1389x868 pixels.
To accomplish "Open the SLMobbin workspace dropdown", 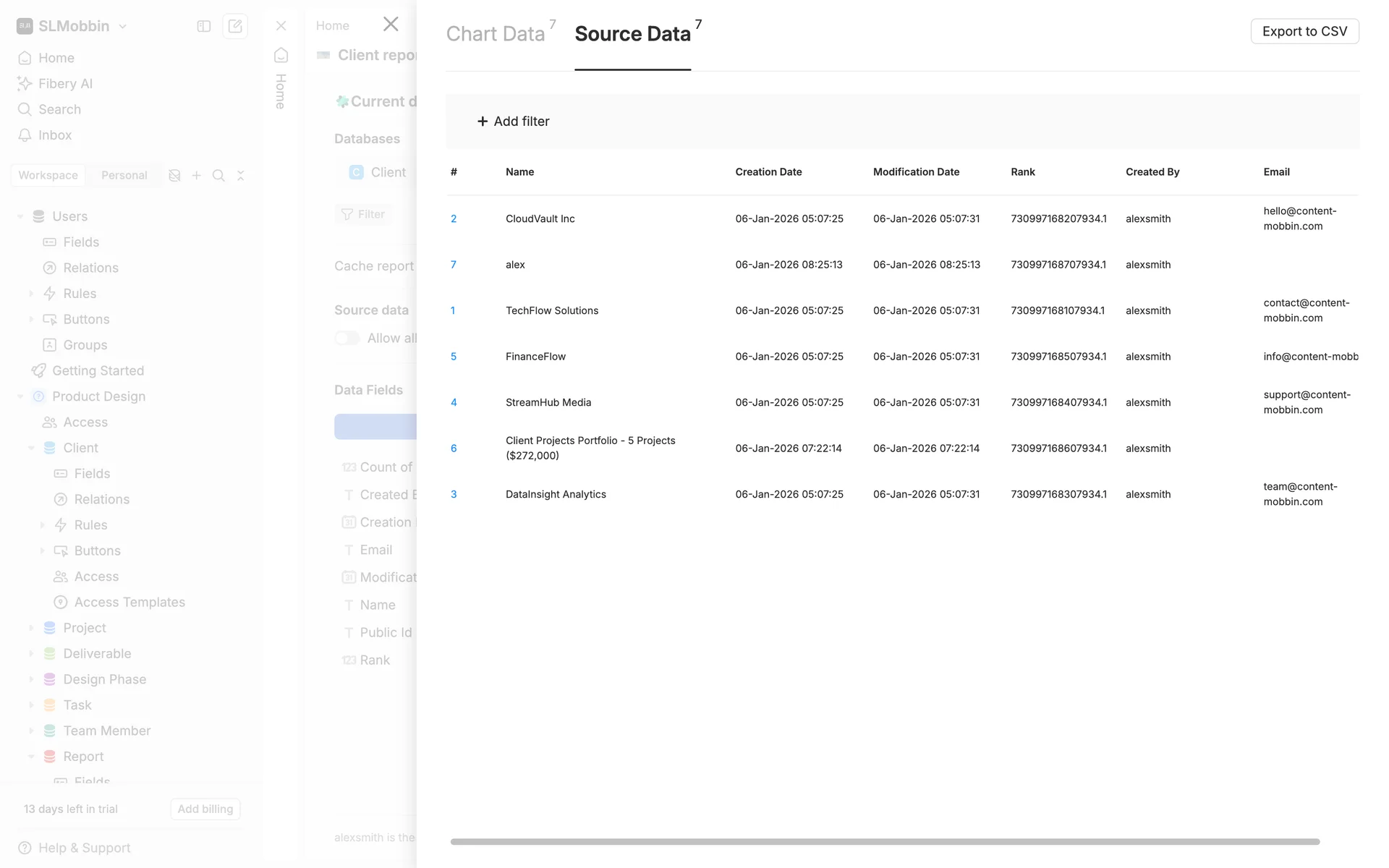I will click(x=73, y=26).
